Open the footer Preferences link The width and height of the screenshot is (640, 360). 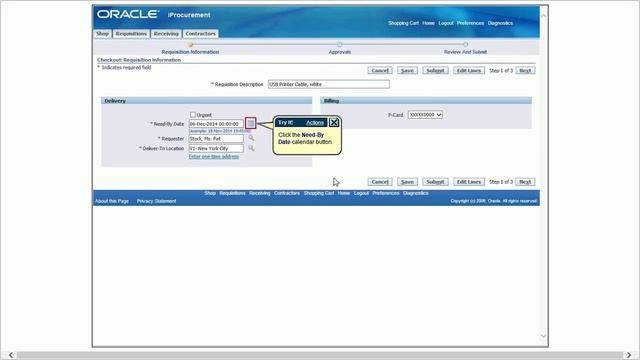pyautogui.click(x=386, y=193)
